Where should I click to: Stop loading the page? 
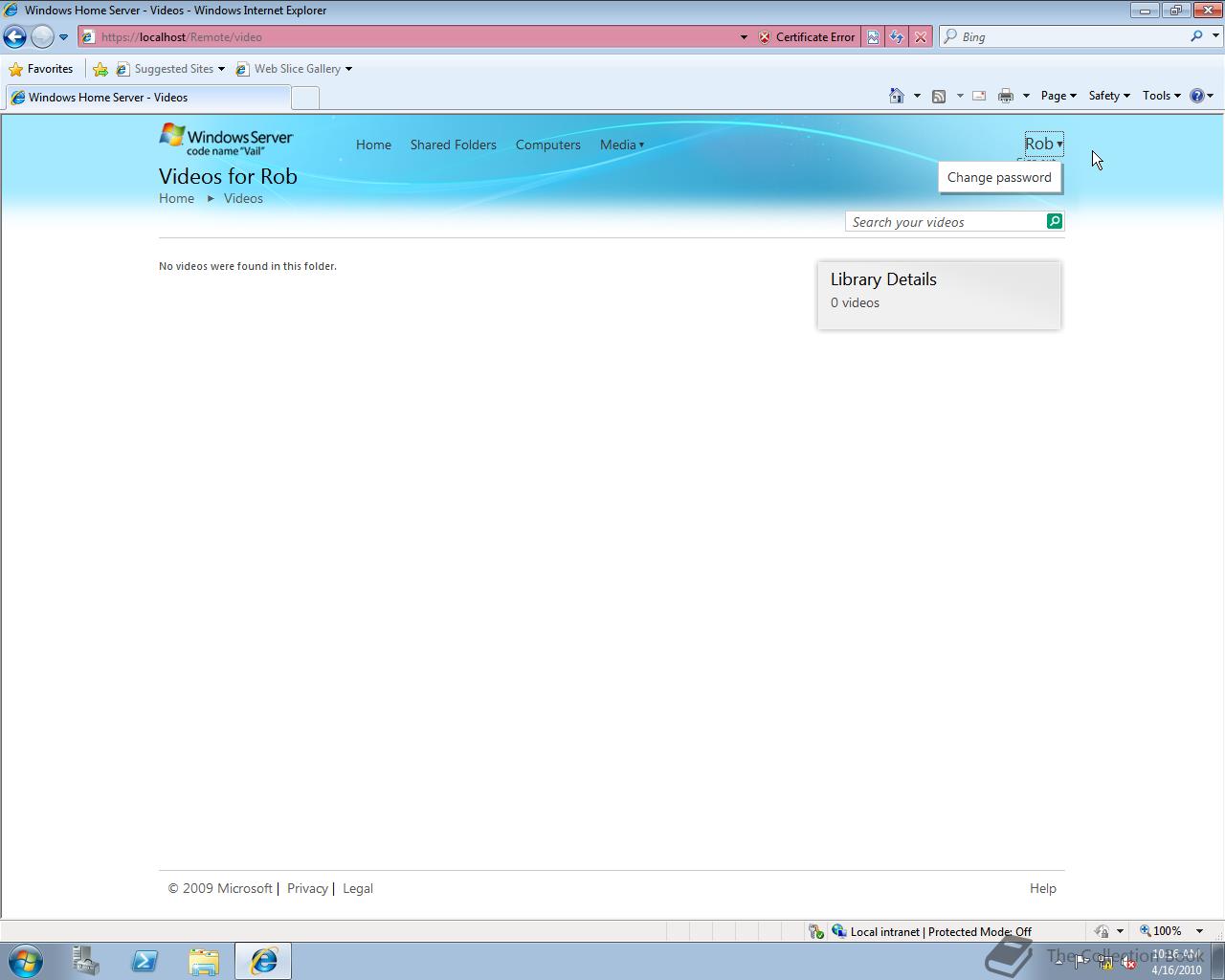click(921, 37)
